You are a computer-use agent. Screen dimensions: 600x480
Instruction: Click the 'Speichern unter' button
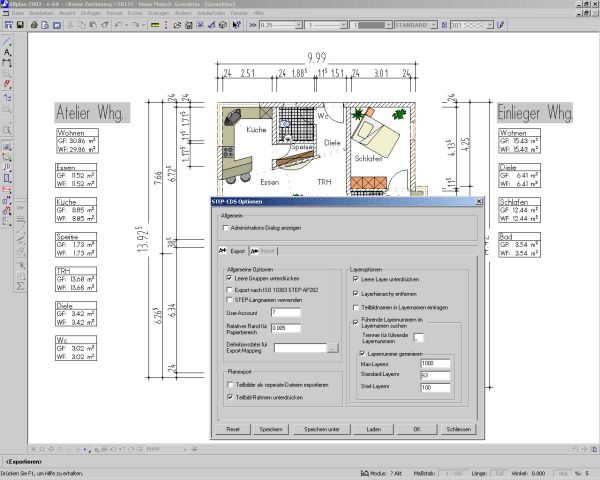[322, 429]
